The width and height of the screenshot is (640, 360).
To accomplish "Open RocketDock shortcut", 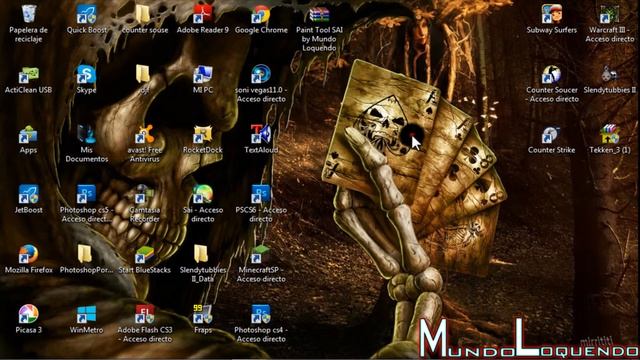I will pos(203,135).
